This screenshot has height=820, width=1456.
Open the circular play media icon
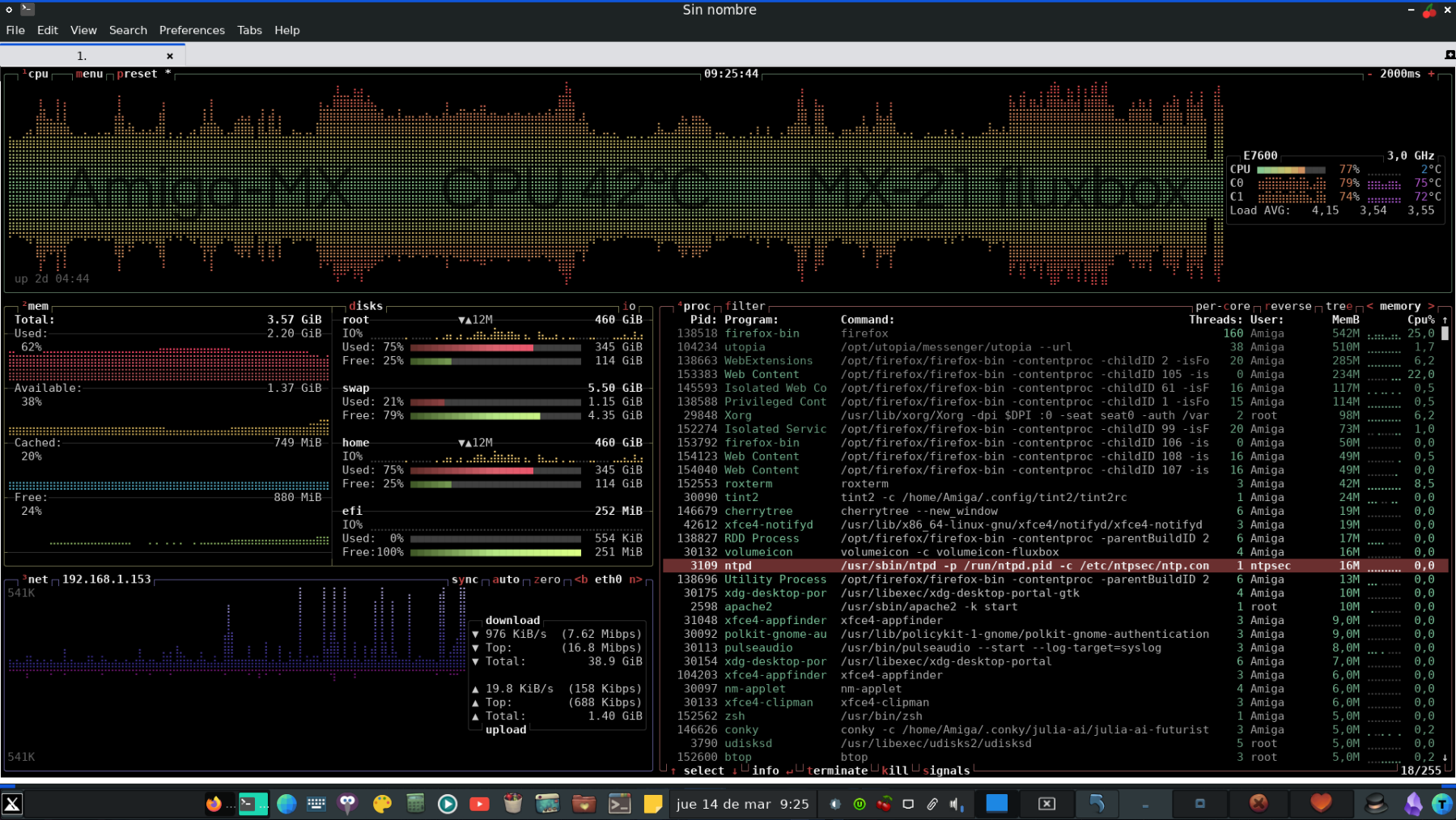click(448, 803)
